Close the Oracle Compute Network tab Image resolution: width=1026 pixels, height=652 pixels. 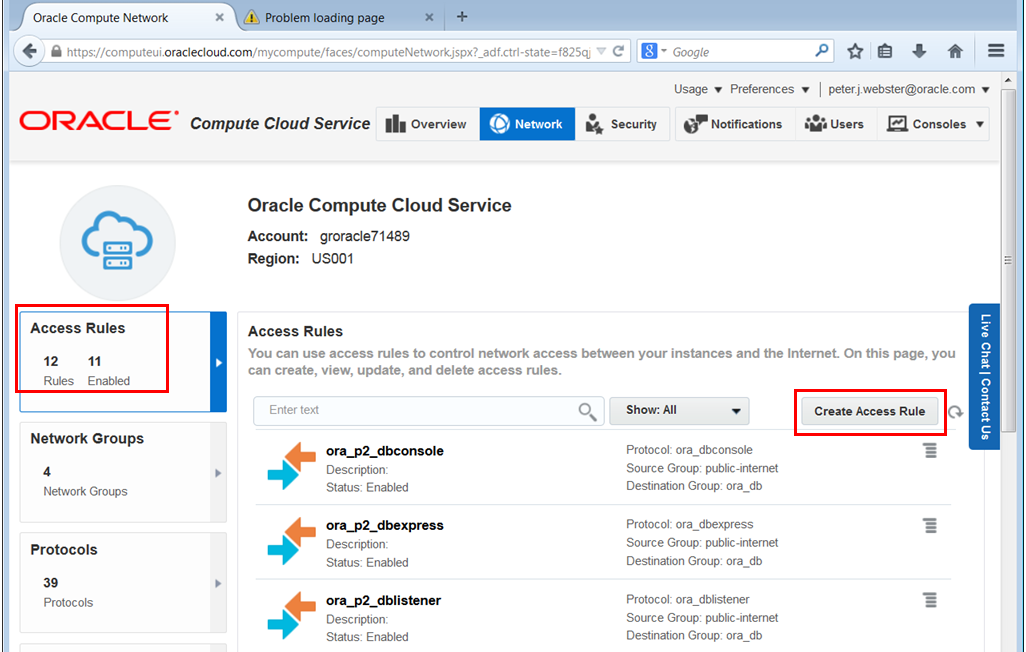click(x=220, y=18)
